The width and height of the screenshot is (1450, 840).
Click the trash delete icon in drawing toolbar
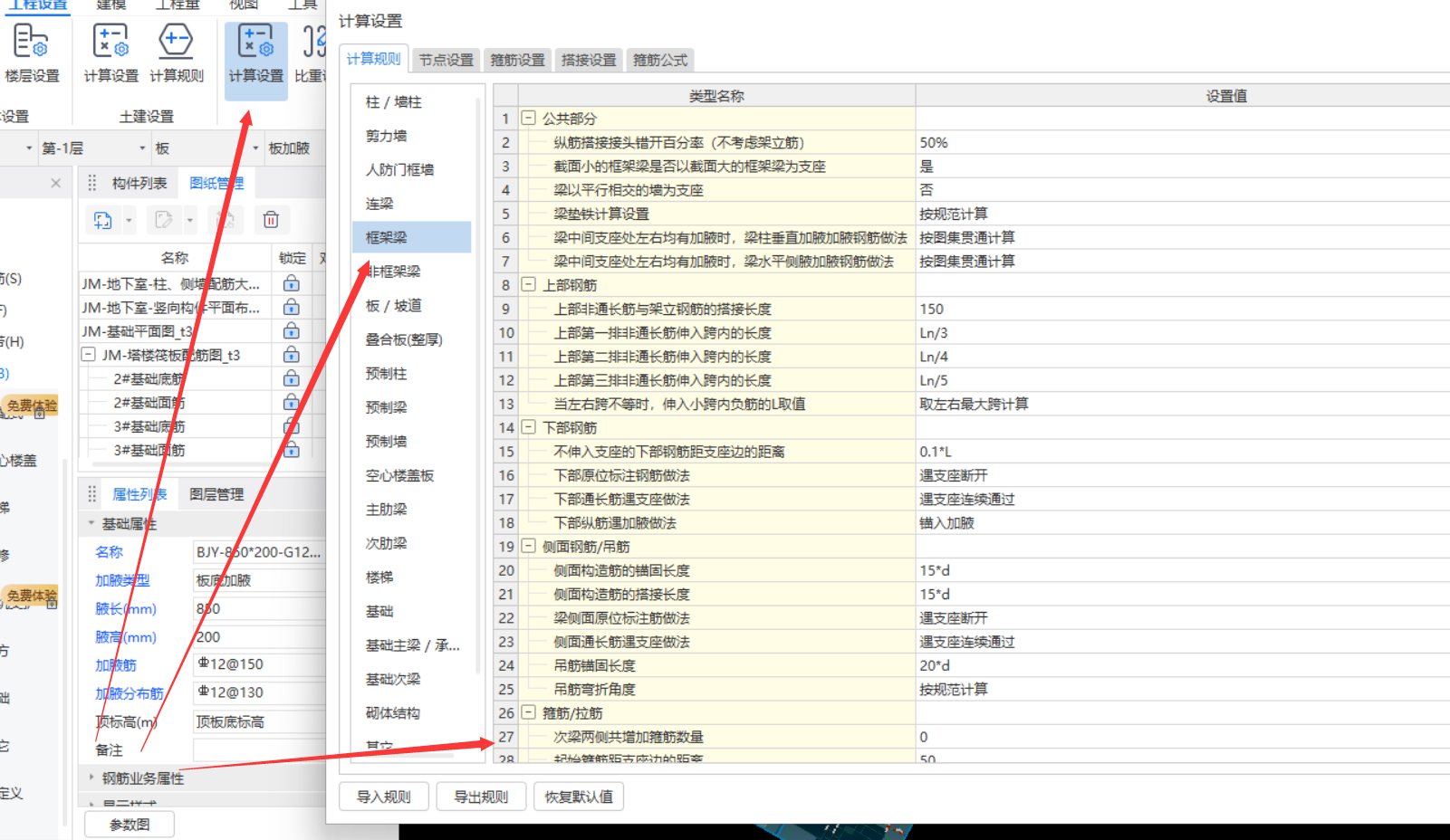(271, 220)
